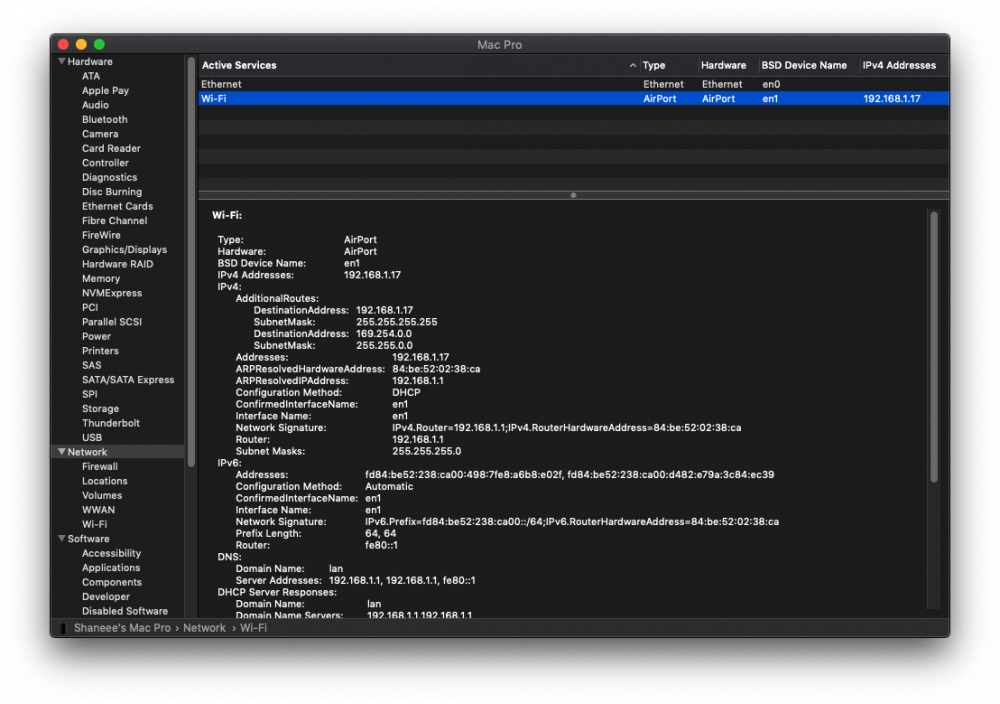Collapse the Network section triangle
Screen dimensions: 1000x704
coord(62,451)
